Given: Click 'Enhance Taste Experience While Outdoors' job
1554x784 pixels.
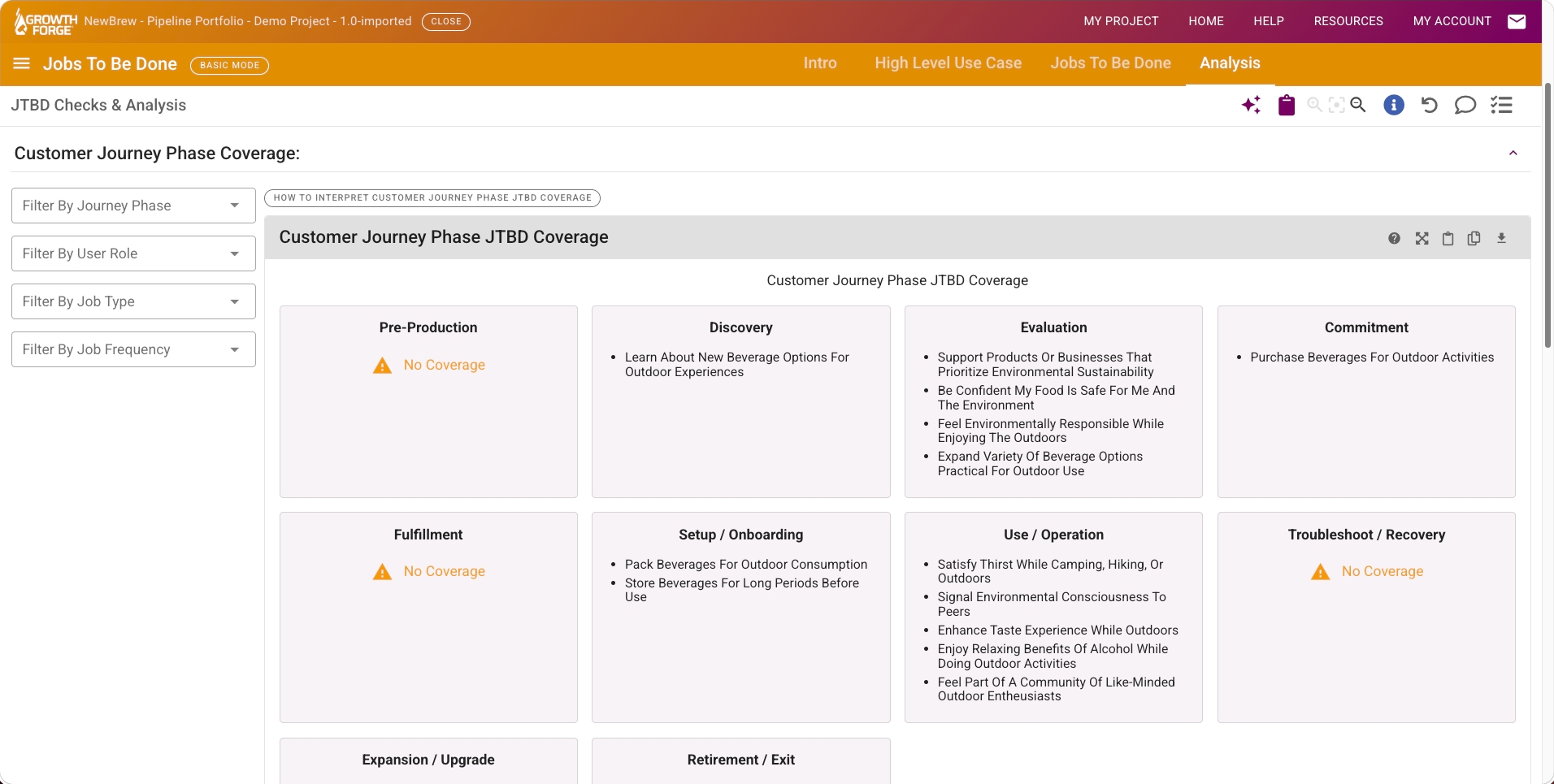Looking at the screenshot, I should pyautogui.click(x=1057, y=630).
